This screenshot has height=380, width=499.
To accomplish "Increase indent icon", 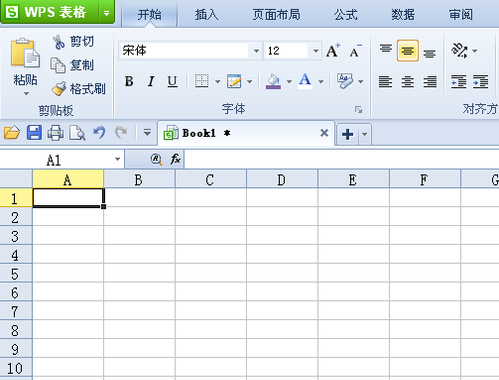I will (x=481, y=81).
